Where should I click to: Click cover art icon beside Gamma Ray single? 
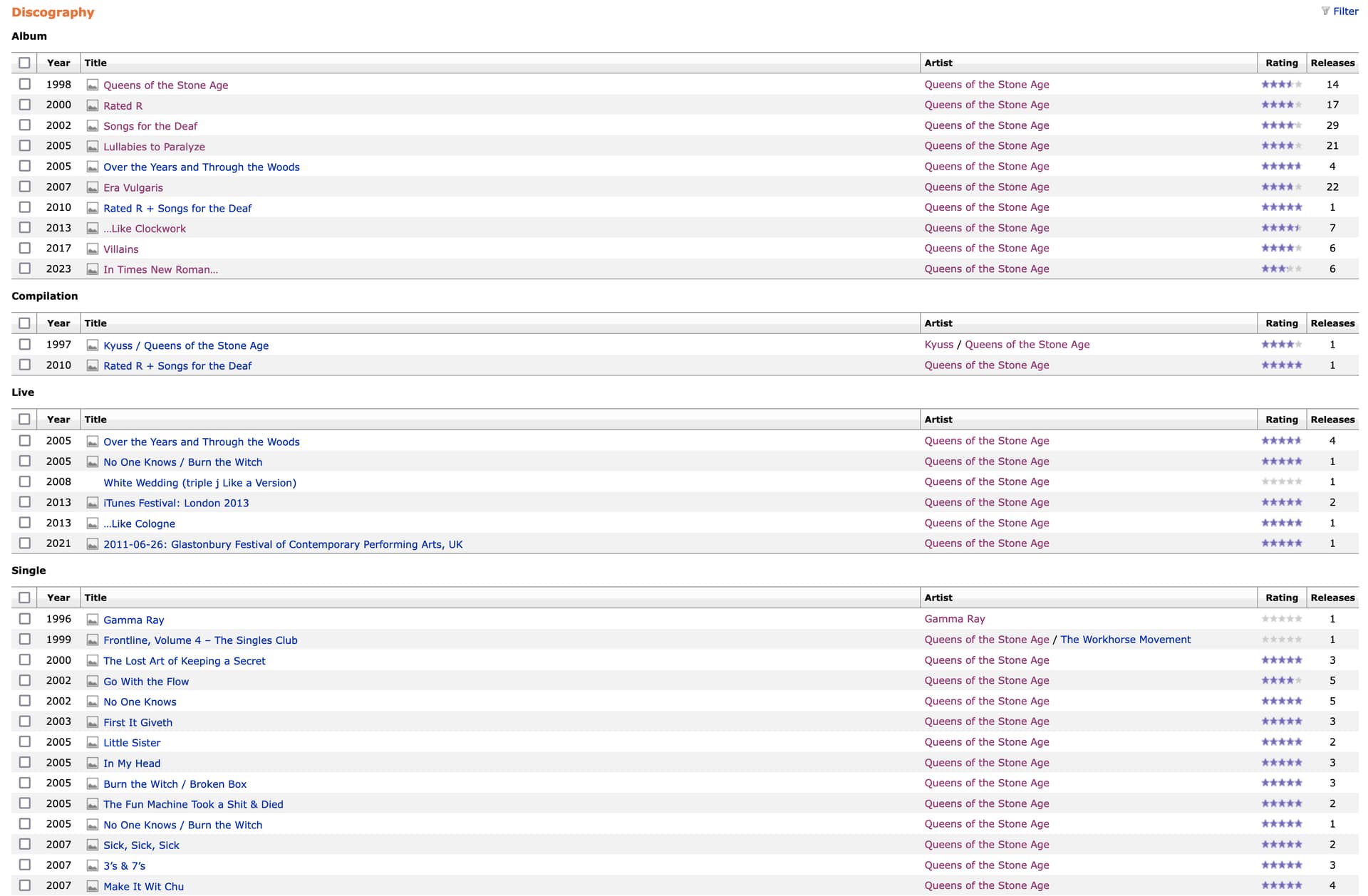pyautogui.click(x=93, y=620)
